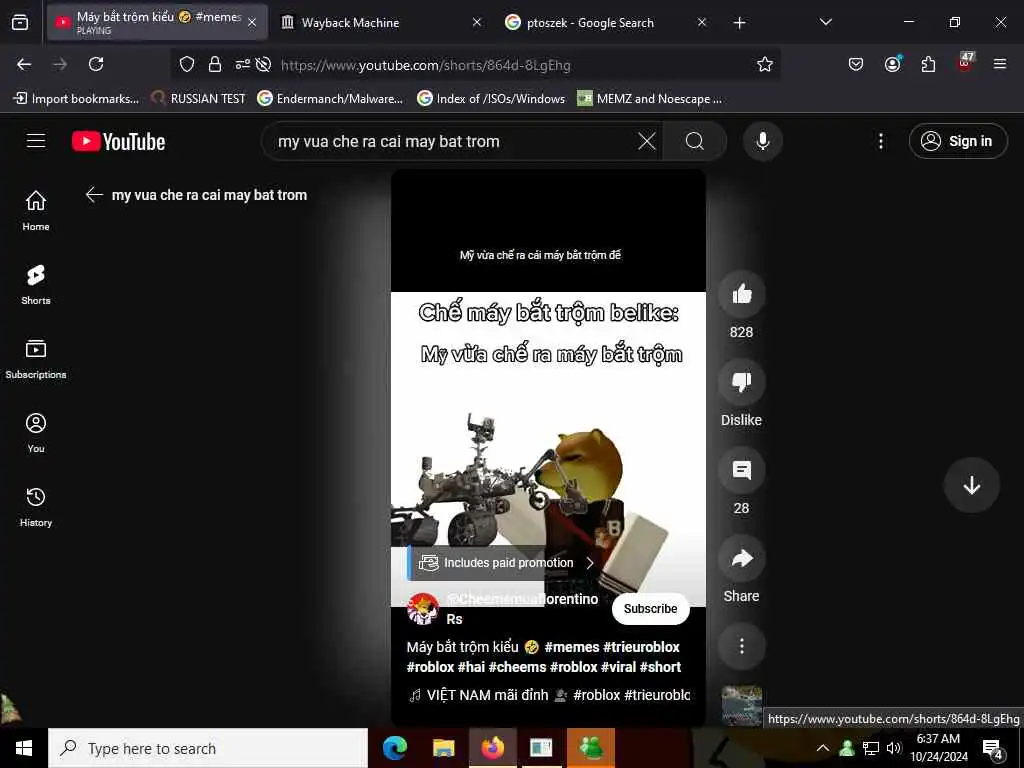
Task: Open the YouTube guide hamburger menu
Action: 36,141
